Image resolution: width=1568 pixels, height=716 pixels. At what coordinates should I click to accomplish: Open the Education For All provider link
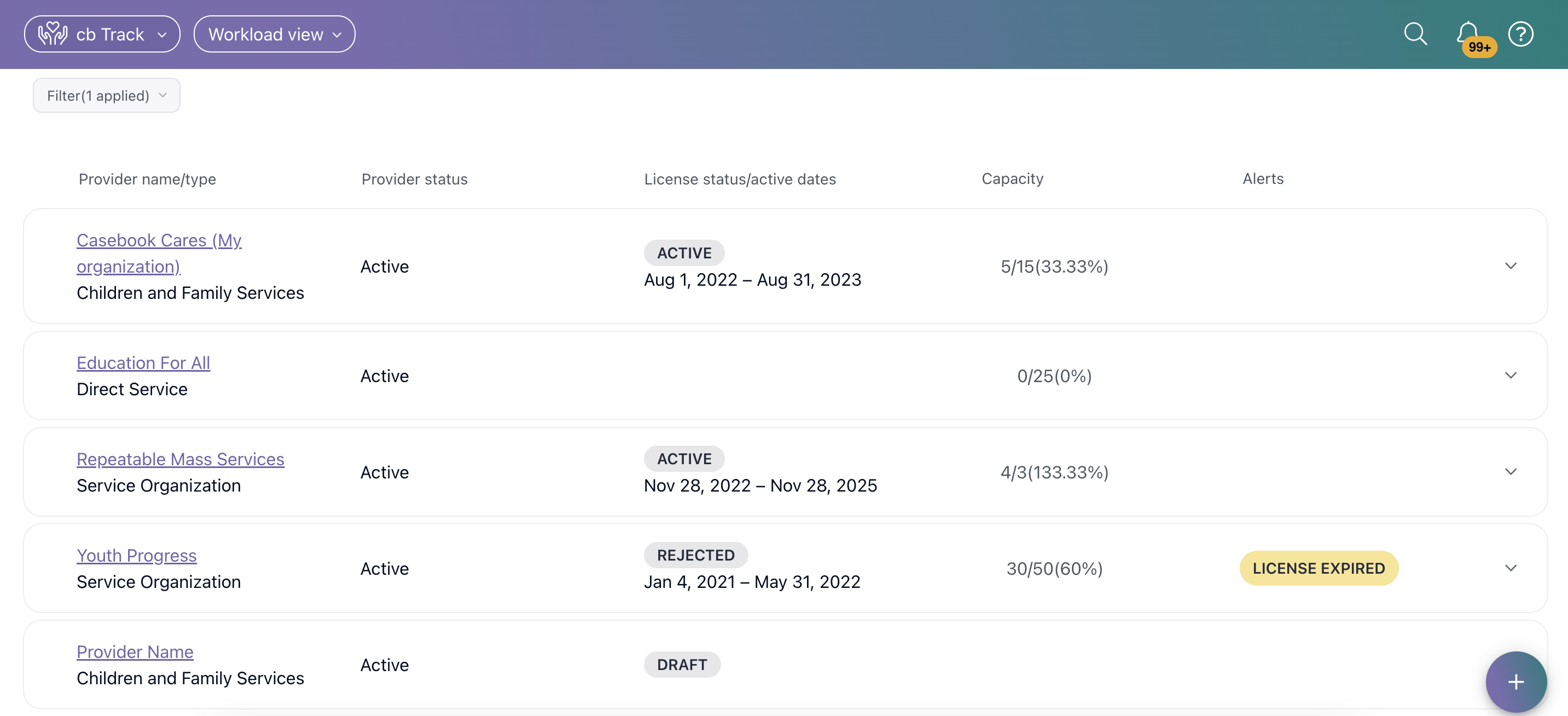pyautogui.click(x=143, y=363)
